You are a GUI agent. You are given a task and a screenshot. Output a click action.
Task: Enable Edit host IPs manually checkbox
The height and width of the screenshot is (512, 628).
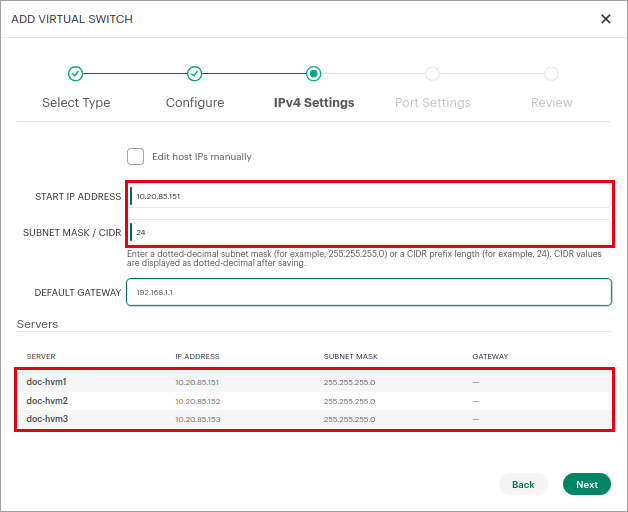coord(135,157)
